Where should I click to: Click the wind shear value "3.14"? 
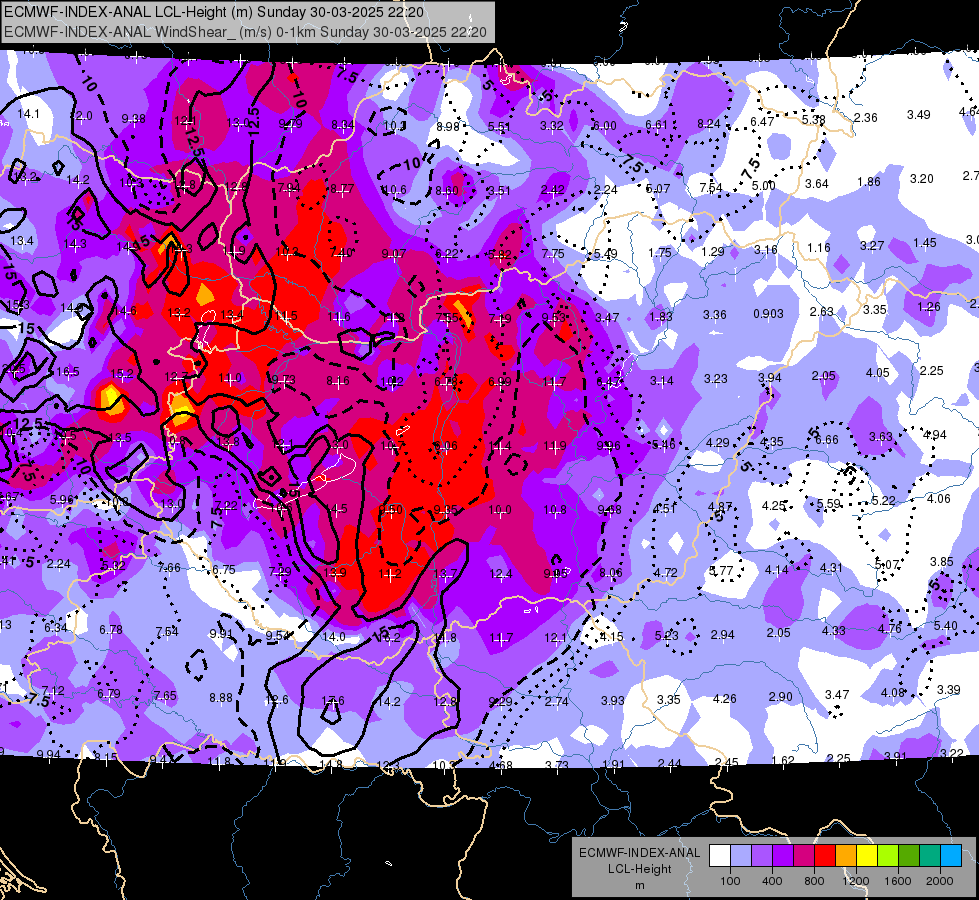pos(661,380)
